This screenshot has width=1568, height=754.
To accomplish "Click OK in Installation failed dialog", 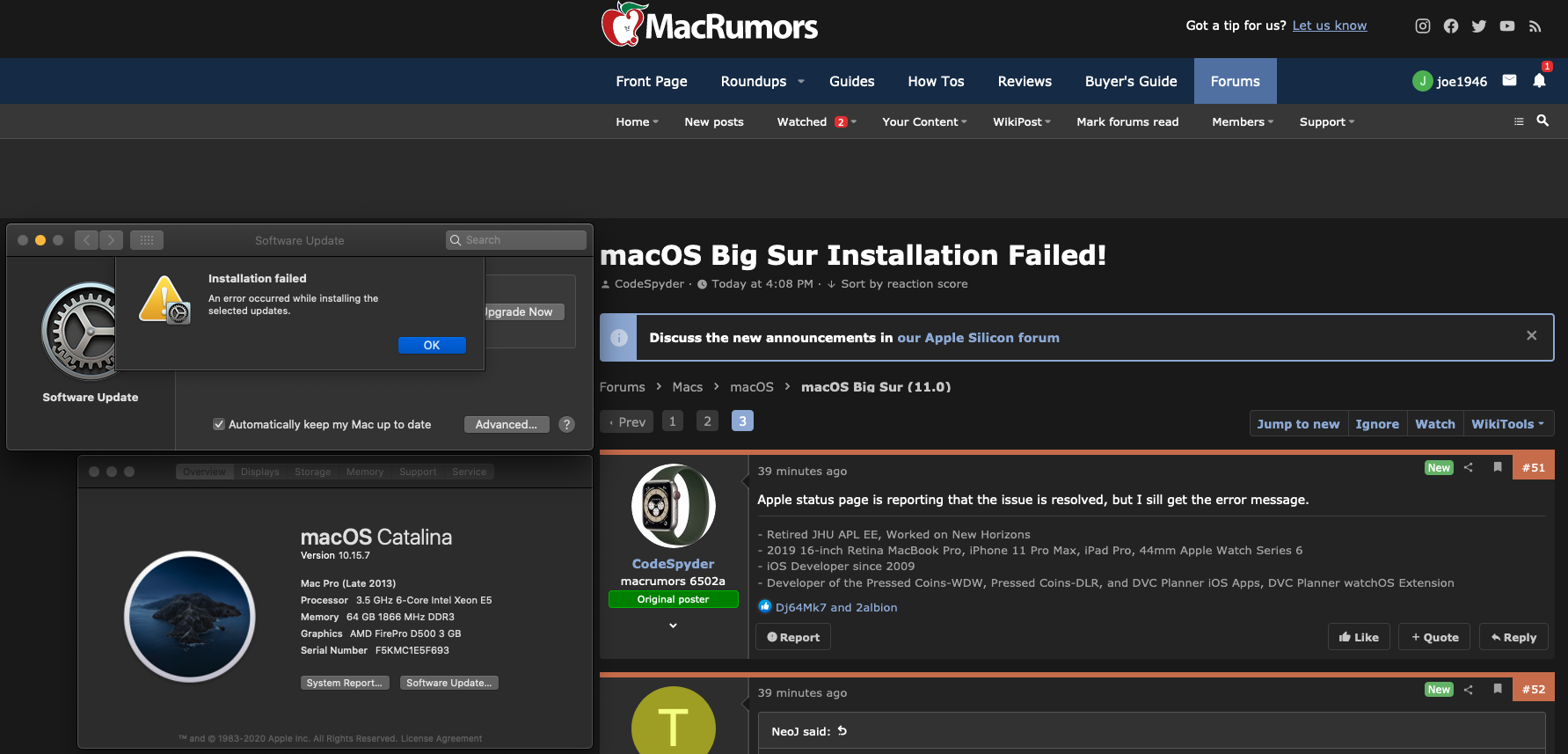I will (x=432, y=345).
